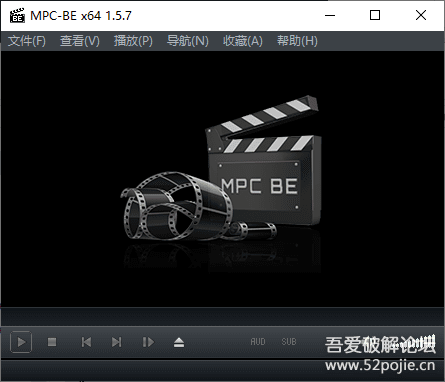The width and height of the screenshot is (445, 382).
Task: Open the 播放(P) menu
Action: 133,41
